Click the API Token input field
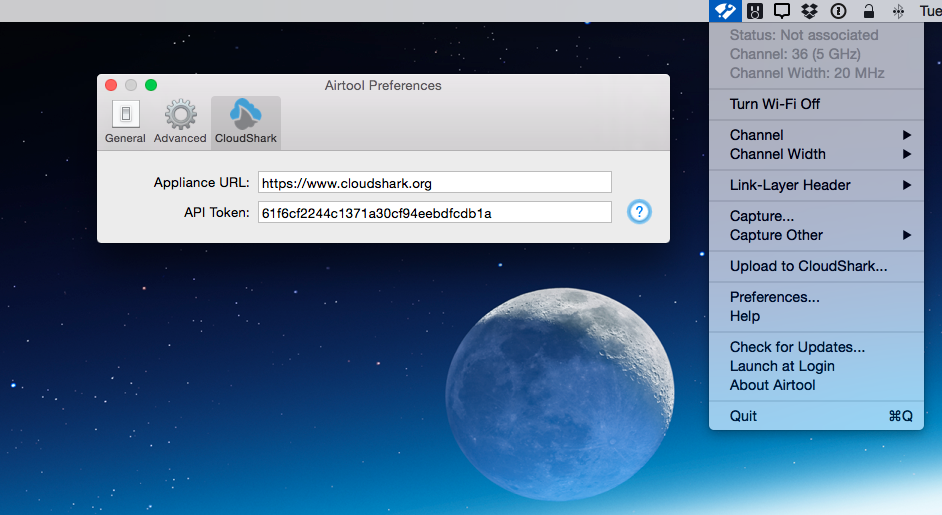 [434, 213]
